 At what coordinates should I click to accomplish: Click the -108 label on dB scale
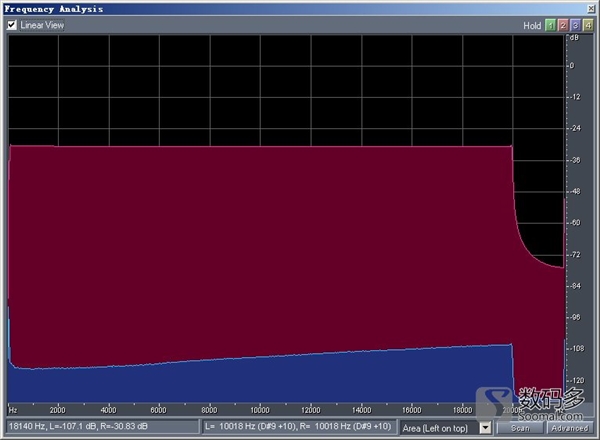pyautogui.click(x=577, y=349)
